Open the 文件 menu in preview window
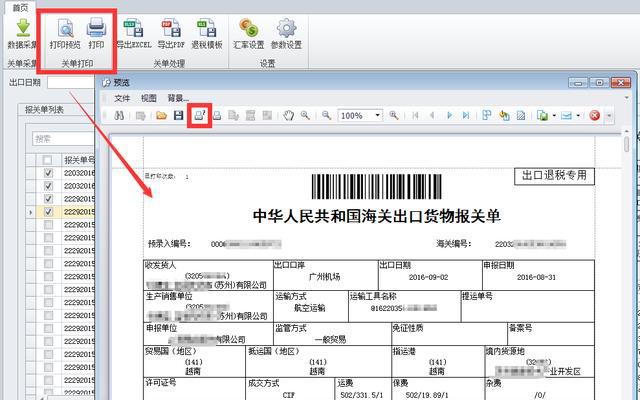The height and width of the screenshot is (400, 640). [122, 98]
